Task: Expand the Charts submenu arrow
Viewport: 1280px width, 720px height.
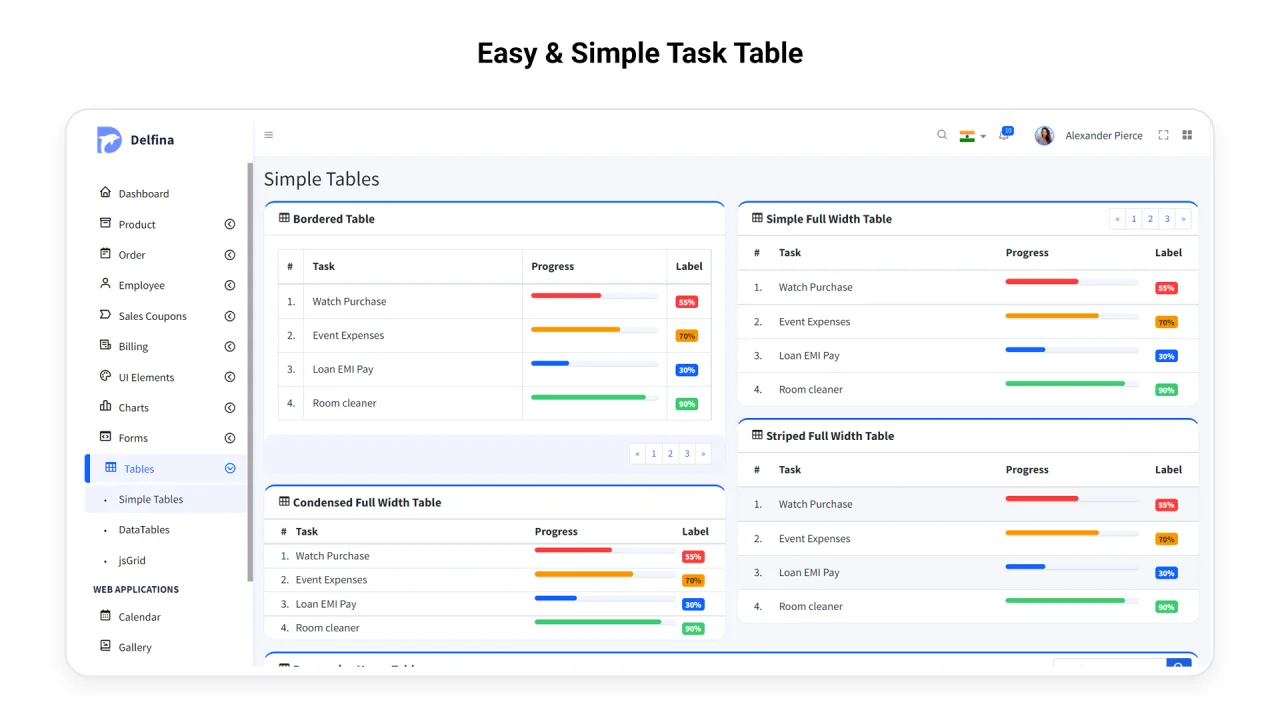Action: point(230,408)
